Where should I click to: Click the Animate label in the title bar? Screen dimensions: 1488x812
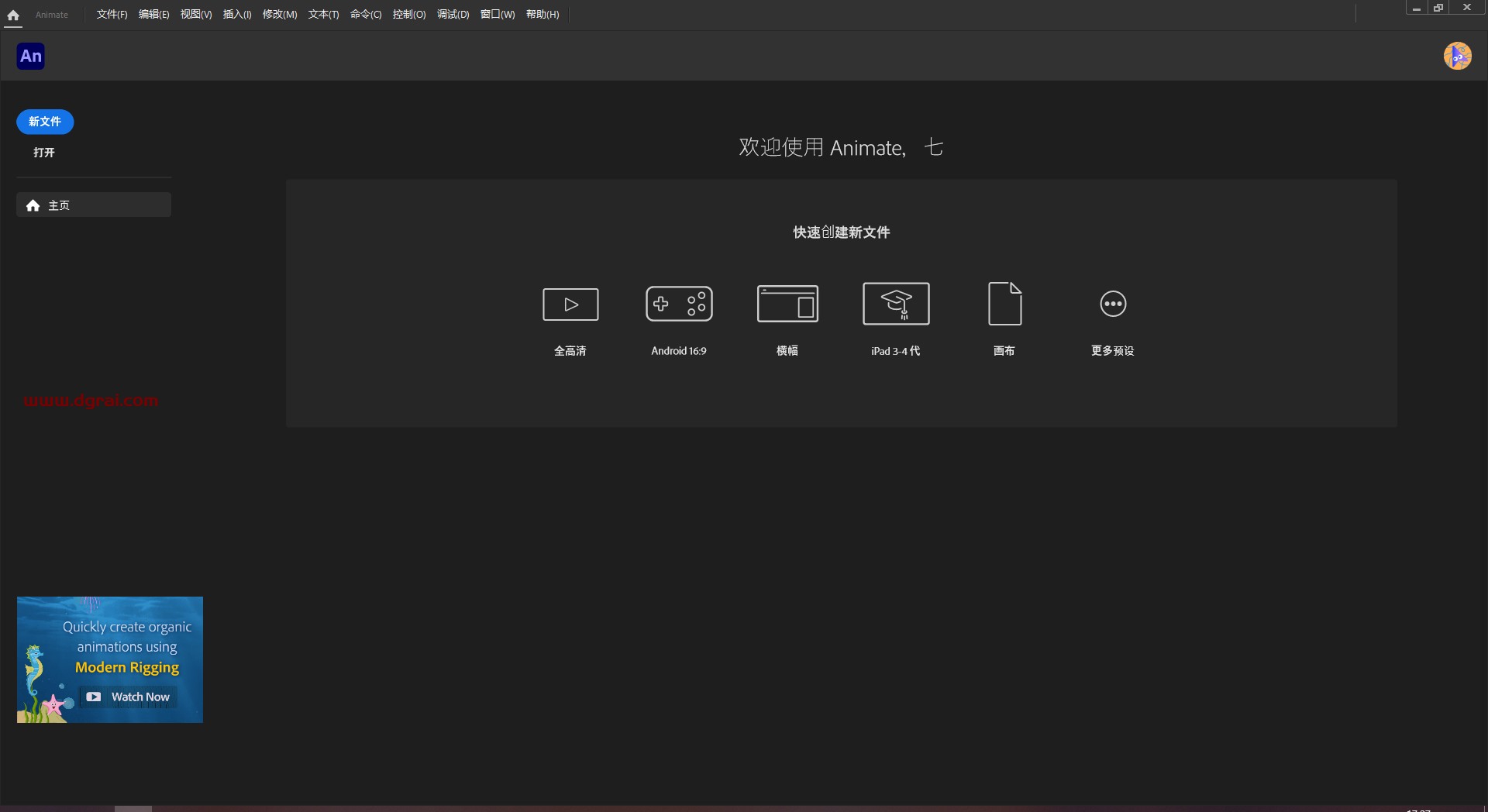51,15
